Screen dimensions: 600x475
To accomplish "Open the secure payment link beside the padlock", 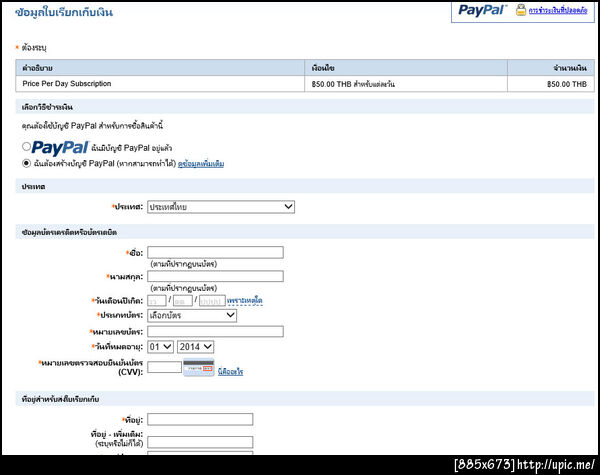I will (558, 11).
